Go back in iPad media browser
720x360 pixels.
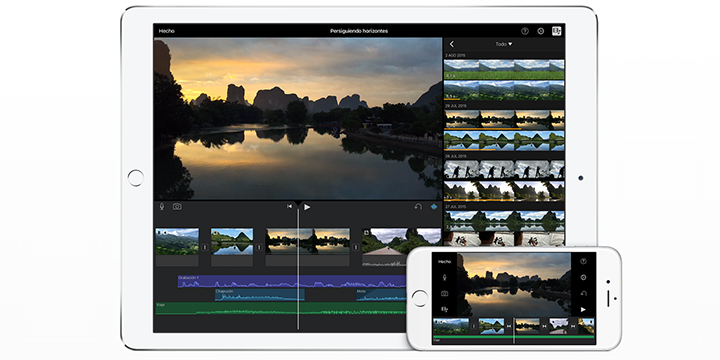tap(452, 44)
